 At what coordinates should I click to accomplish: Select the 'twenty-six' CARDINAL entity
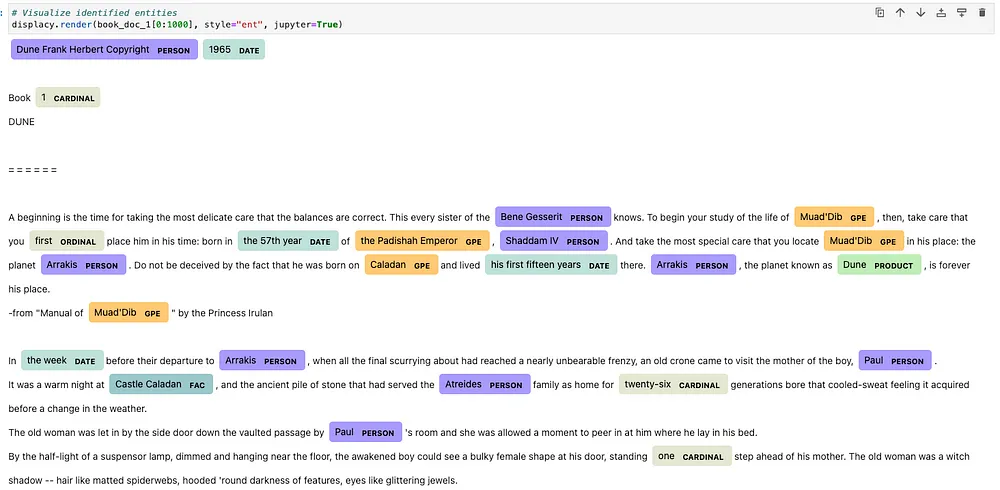click(673, 385)
